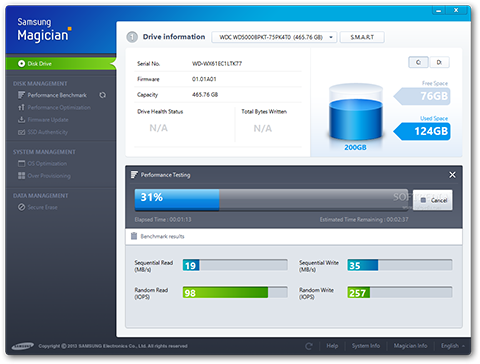
Task: Open the Help link in footer
Action: click(332, 346)
